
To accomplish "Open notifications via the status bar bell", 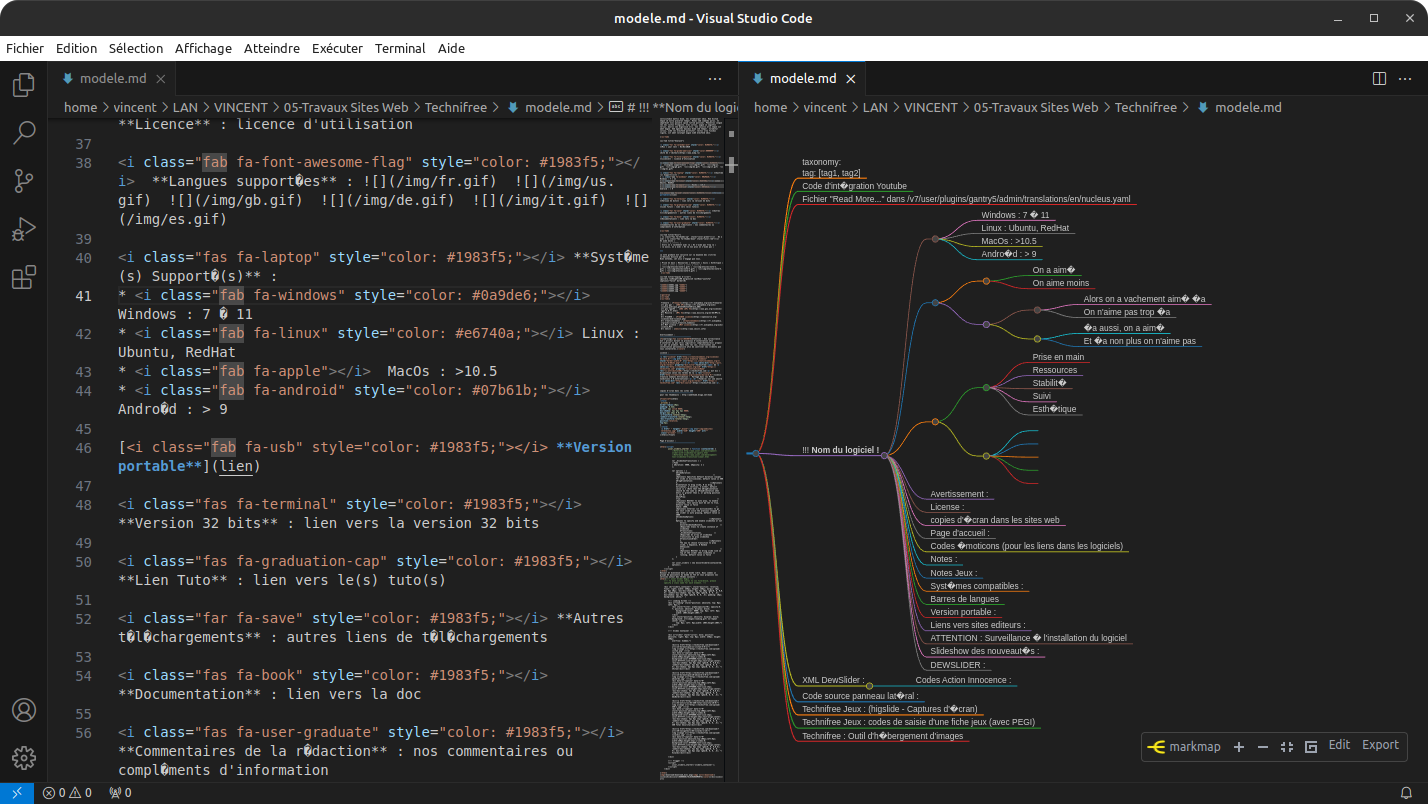I will 1406,793.
